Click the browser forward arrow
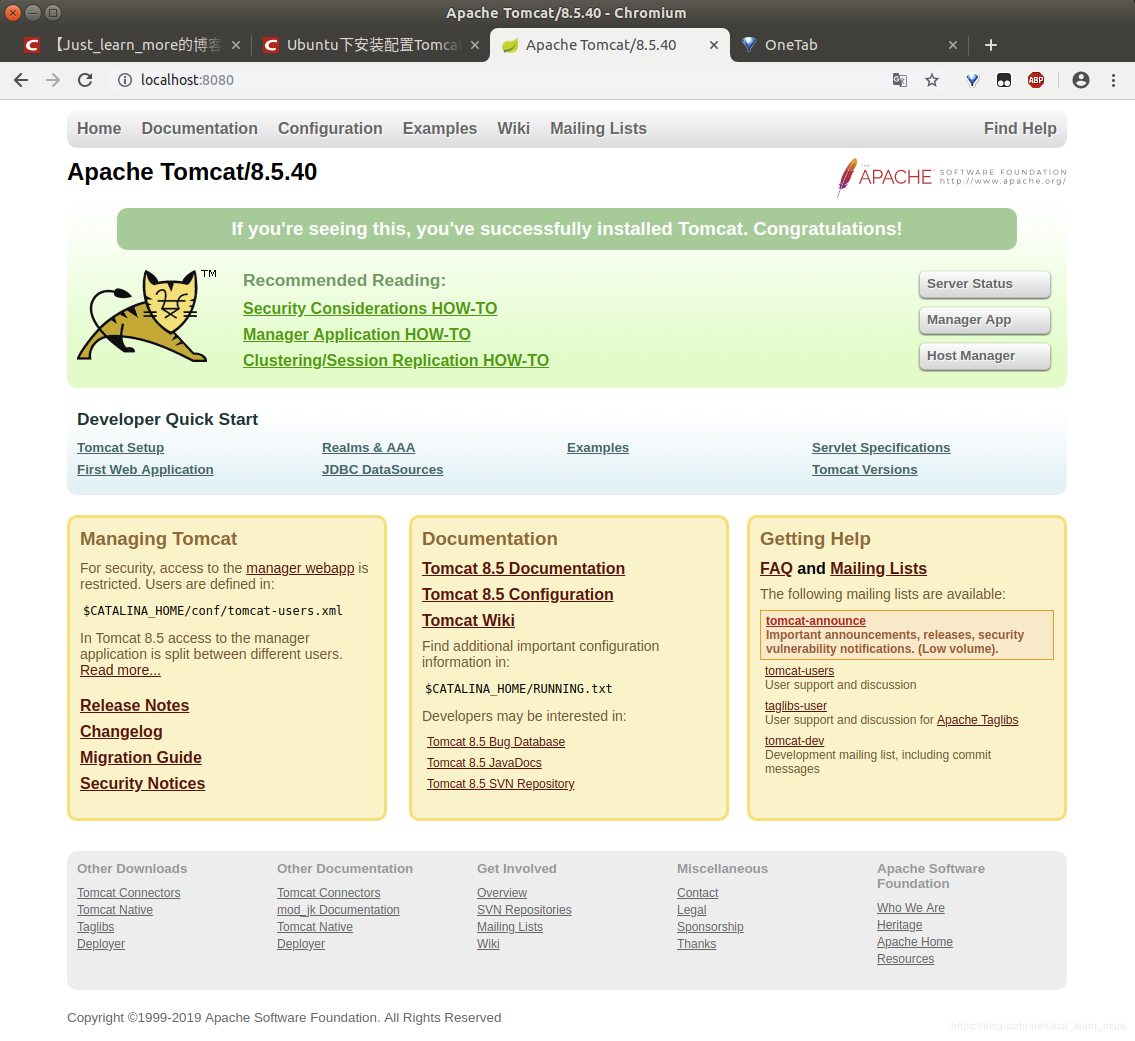The image size is (1135, 1041). tap(53, 80)
